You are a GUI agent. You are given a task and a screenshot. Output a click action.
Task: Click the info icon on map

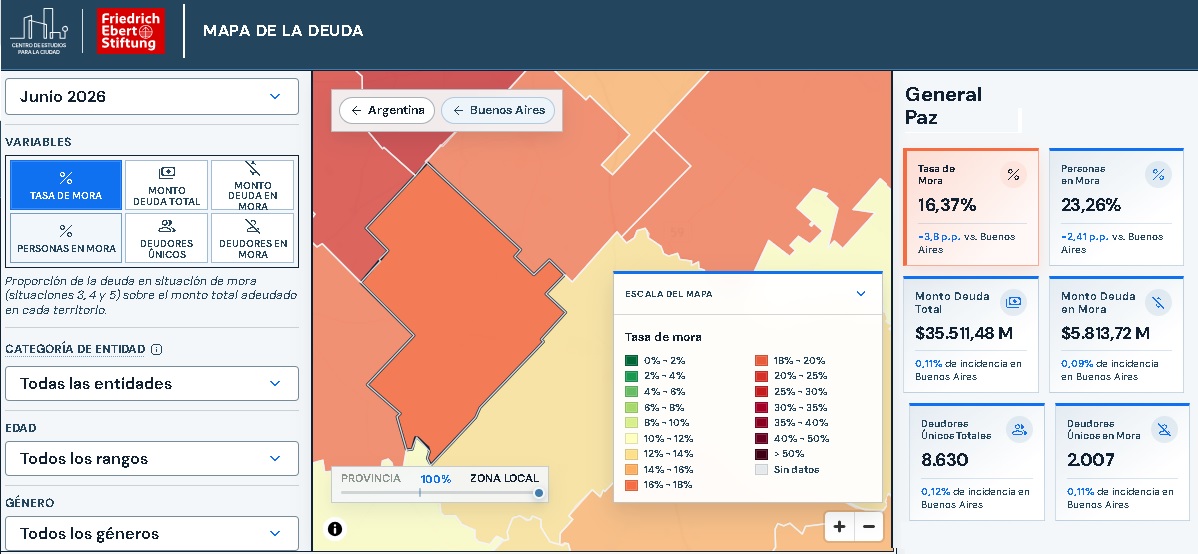(334, 529)
